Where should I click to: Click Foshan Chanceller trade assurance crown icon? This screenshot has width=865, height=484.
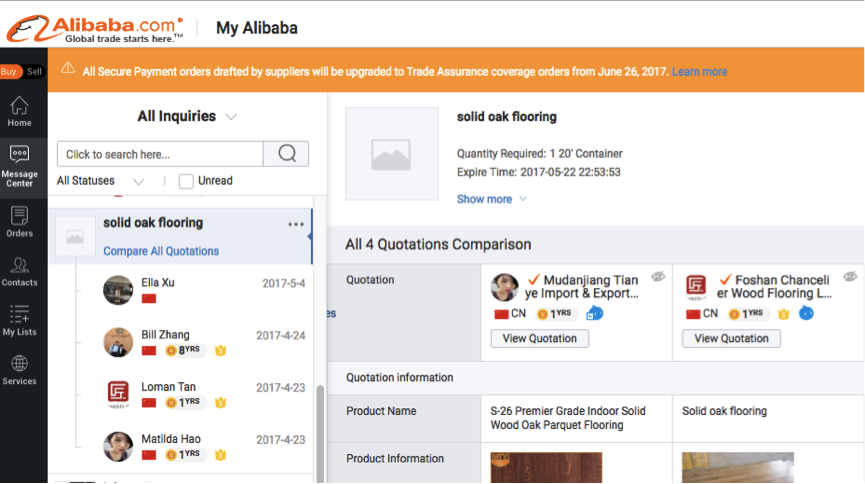pyautogui.click(x=783, y=314)
